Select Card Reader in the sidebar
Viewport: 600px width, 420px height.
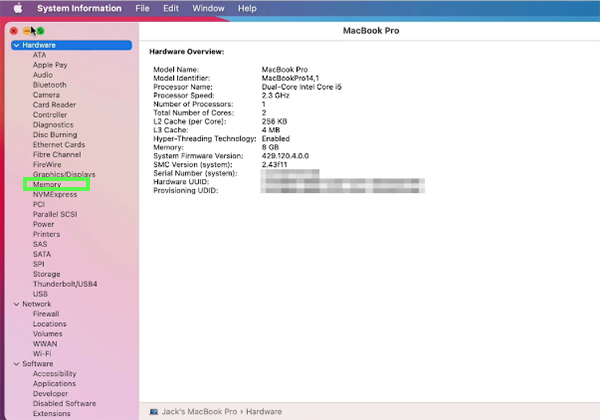(x=54, y=105)
